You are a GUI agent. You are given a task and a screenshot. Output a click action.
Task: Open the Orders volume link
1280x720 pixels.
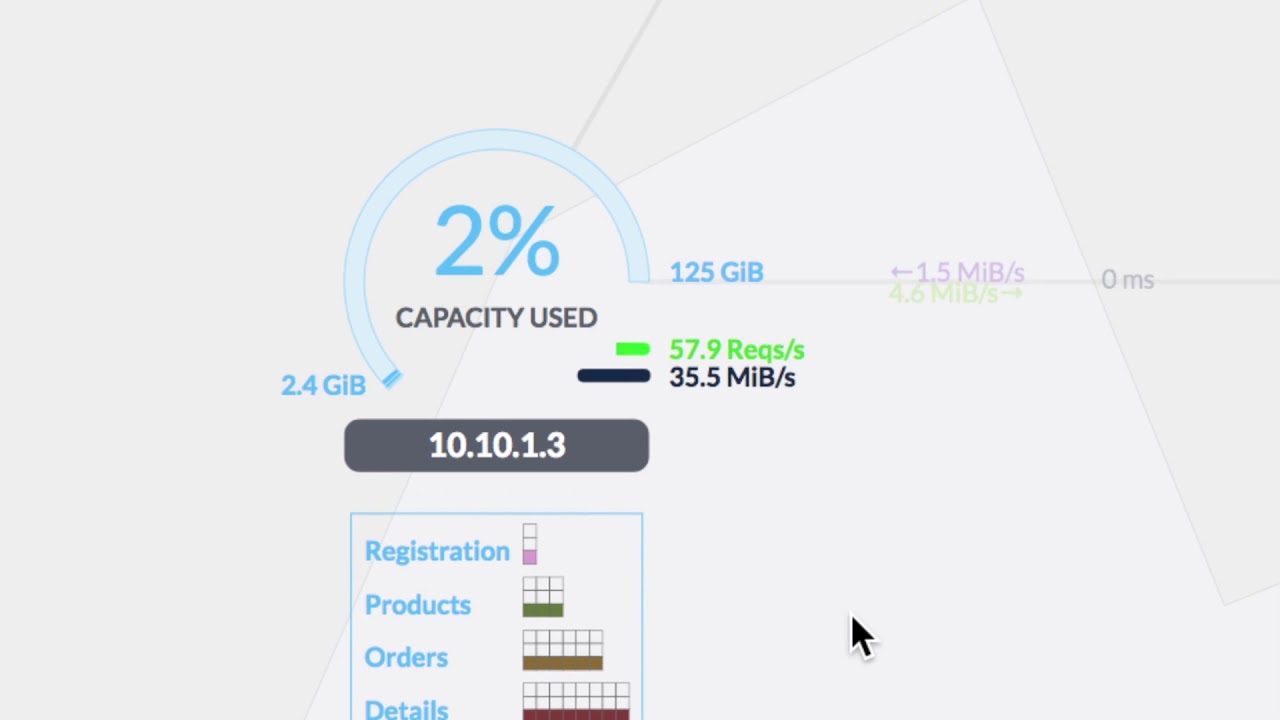406,657
